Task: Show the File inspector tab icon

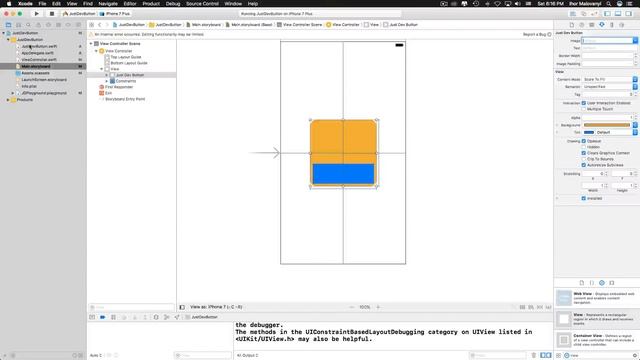Action: click(572, 25)
